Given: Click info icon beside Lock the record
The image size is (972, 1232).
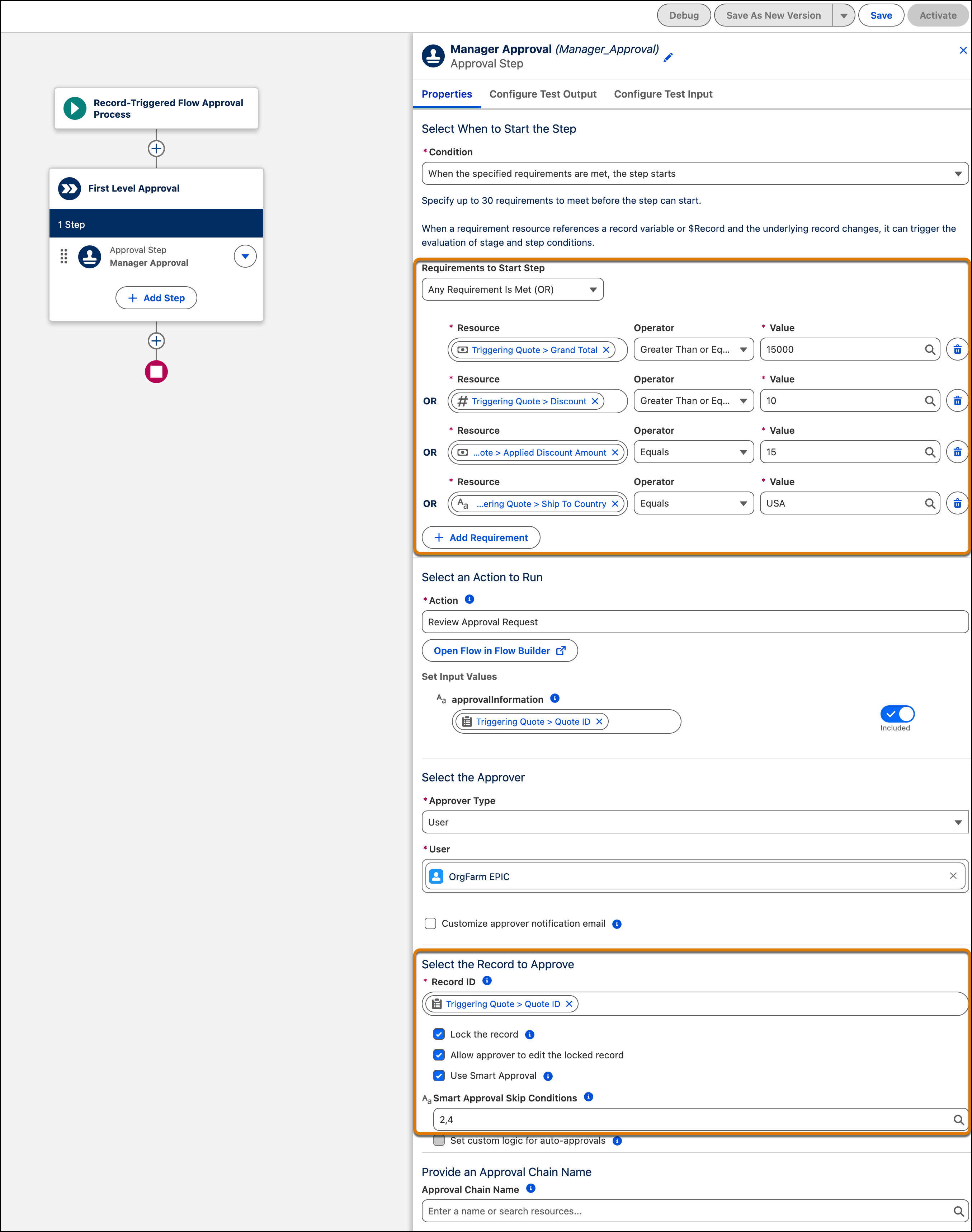Looking at the screenshot, I should click(x=530, y=1034).
